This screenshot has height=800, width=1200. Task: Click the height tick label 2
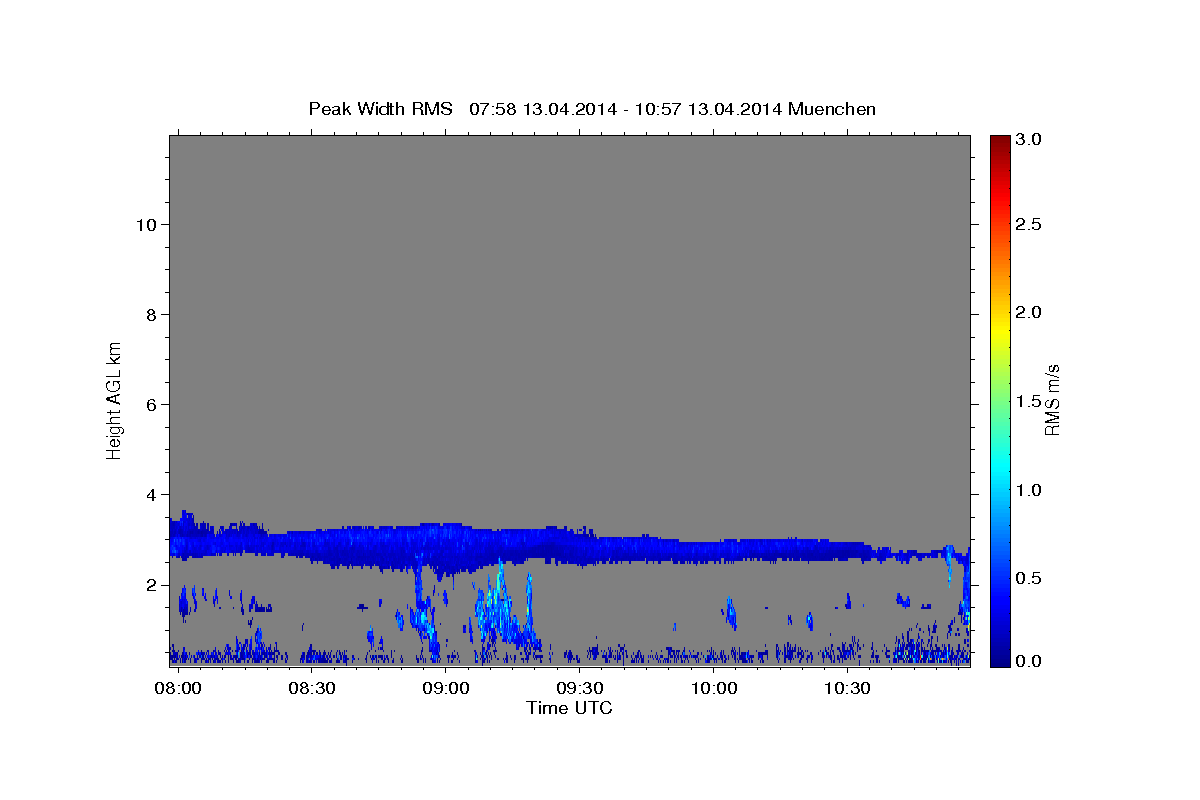point(153,584)
